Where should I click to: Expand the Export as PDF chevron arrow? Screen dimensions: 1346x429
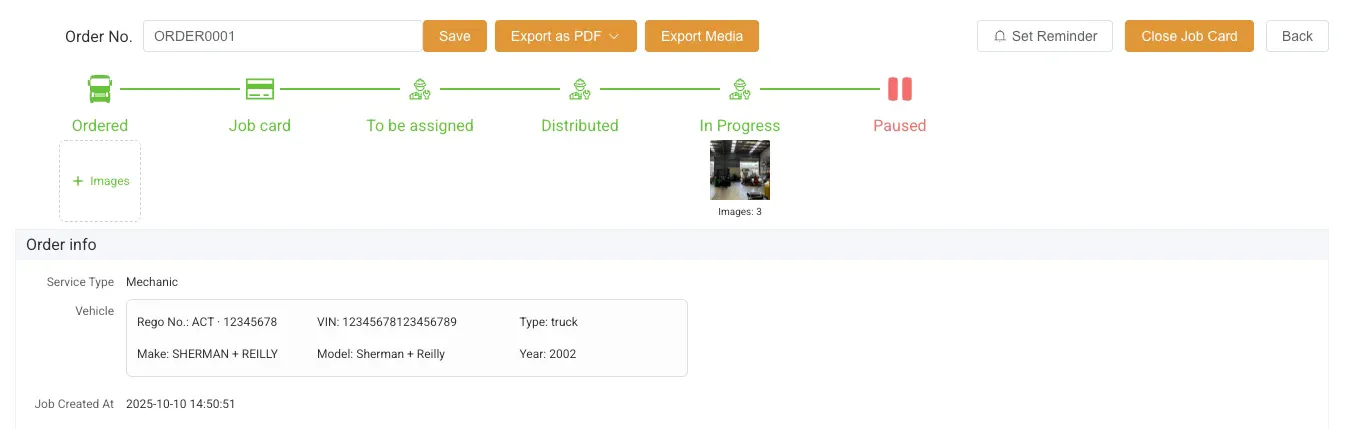614,36
